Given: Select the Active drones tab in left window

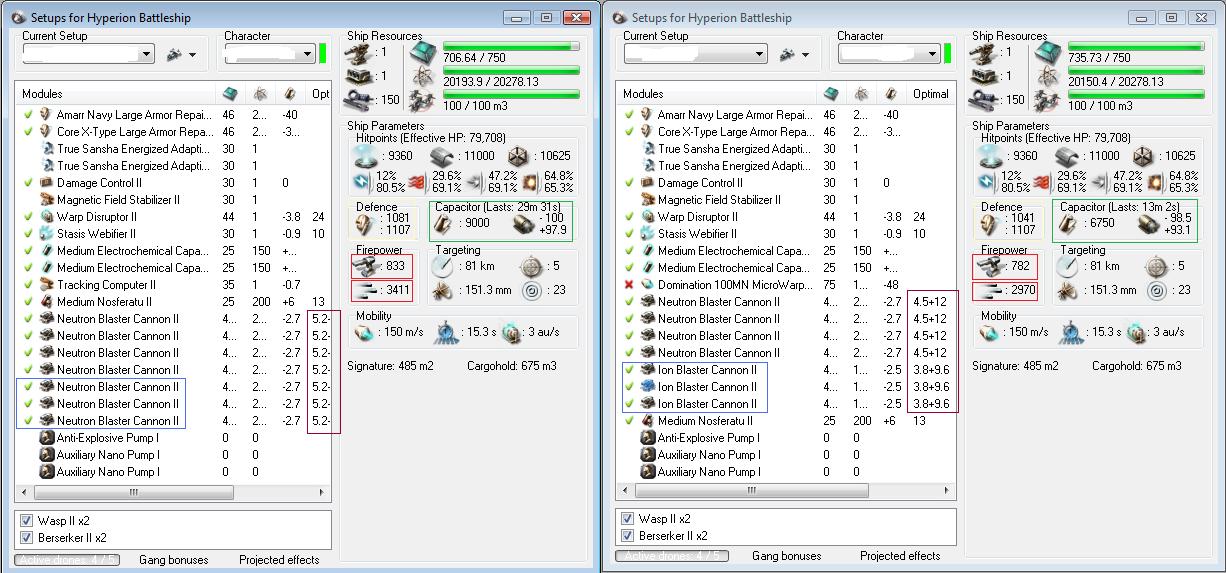Looking at the screenshot, I should [67, 560].
